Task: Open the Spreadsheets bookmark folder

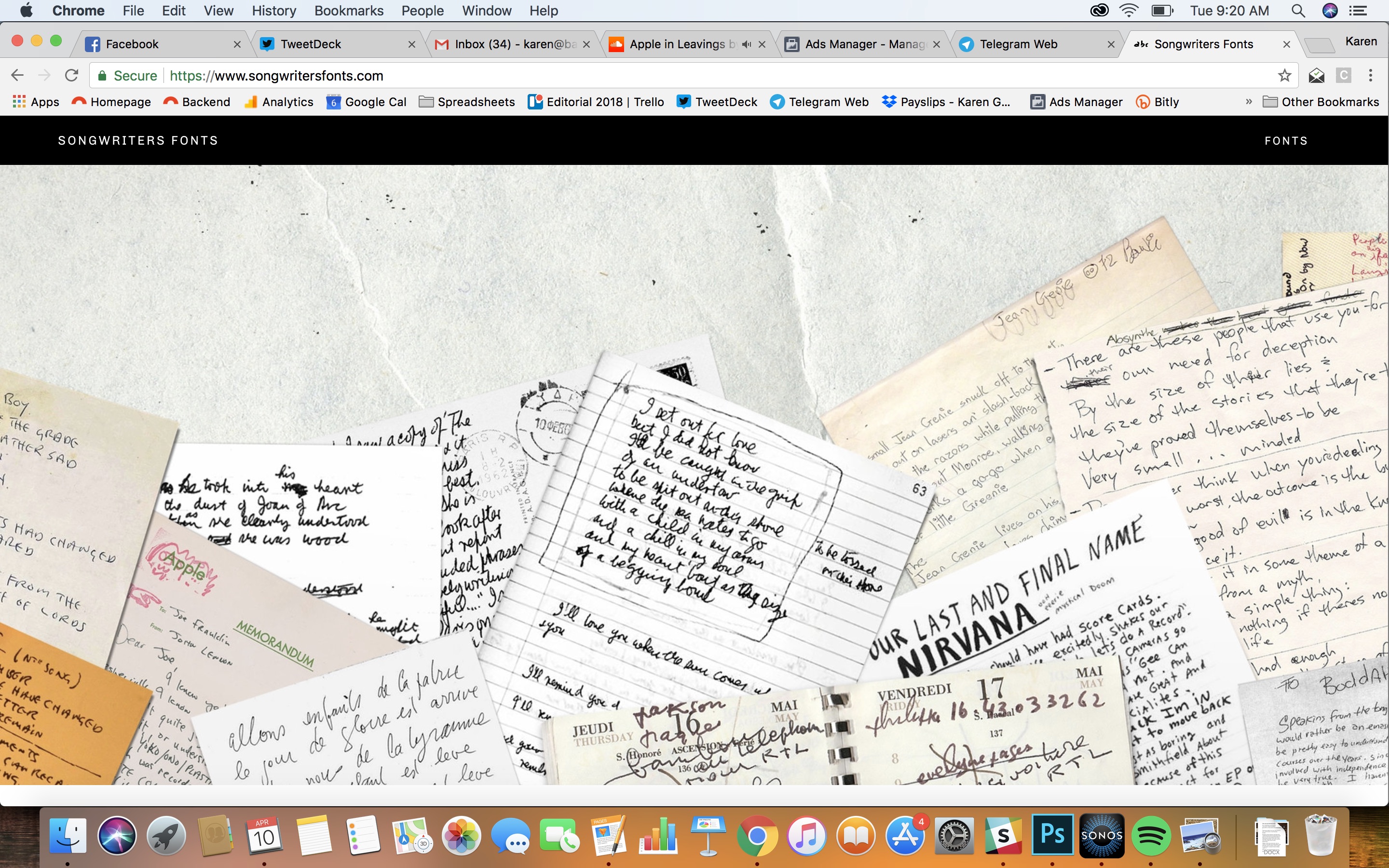Action: 467,102
